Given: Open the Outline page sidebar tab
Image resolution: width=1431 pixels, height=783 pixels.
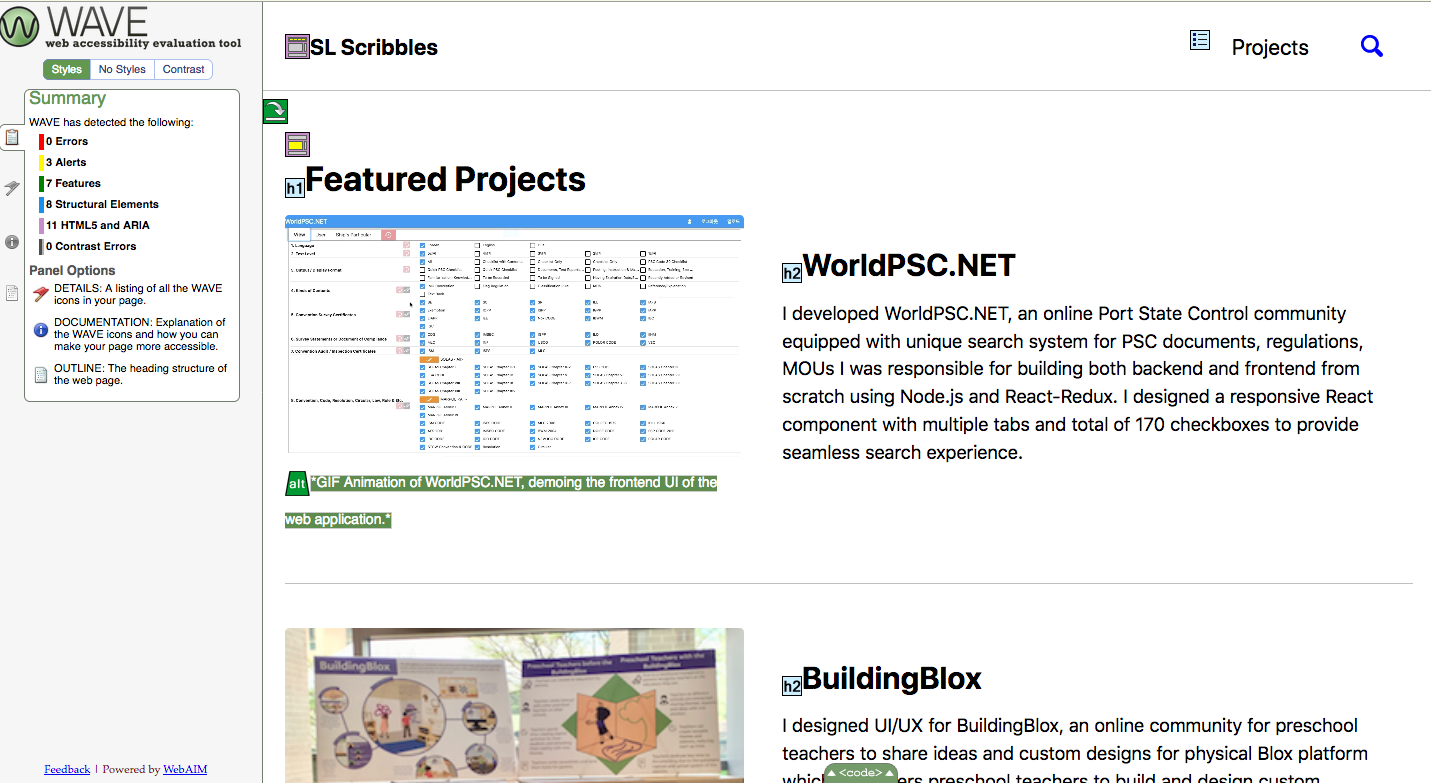Looking at the screenshot, I should coord(12,293).
